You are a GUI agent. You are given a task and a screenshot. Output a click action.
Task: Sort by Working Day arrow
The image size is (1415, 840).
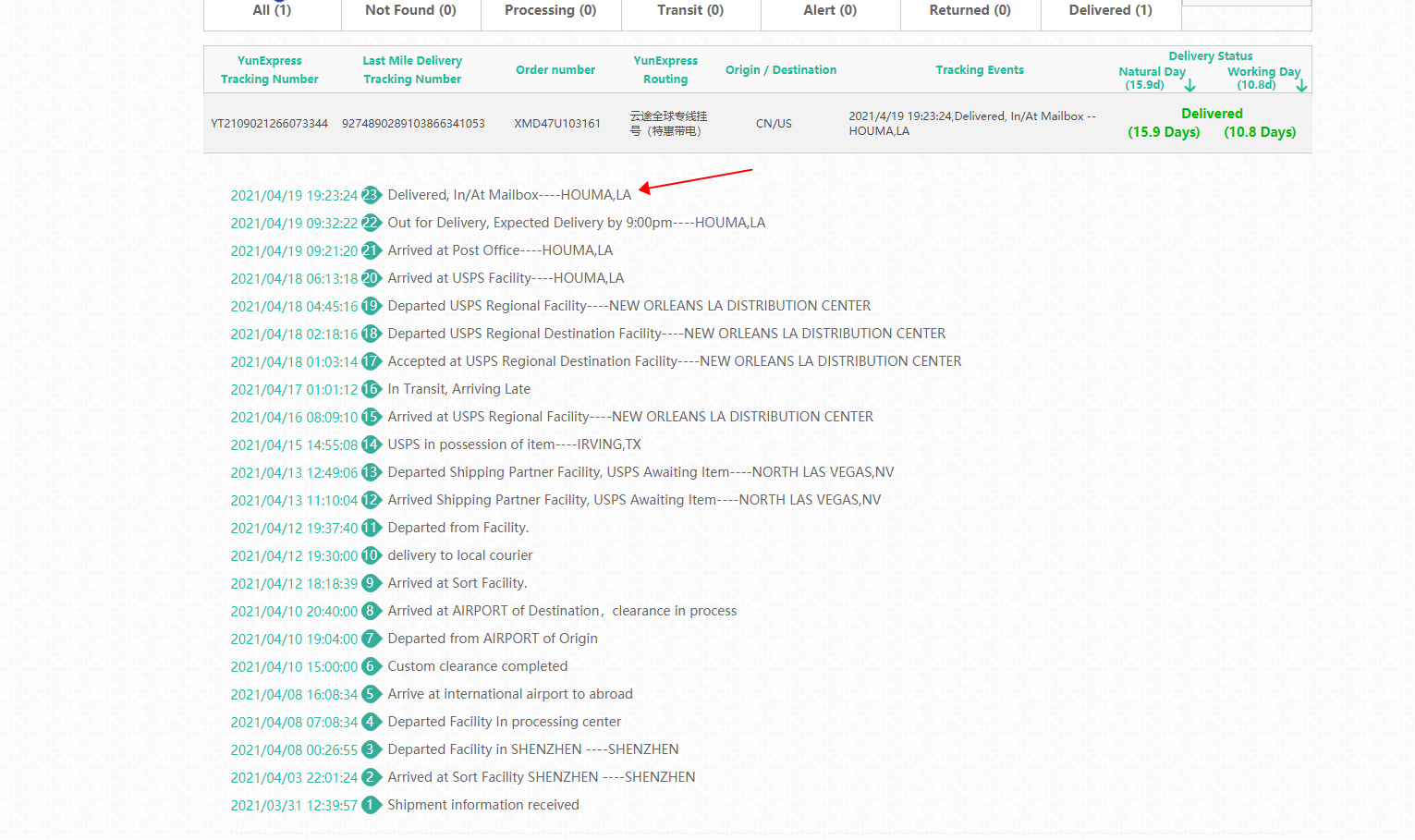coord(1301,86)
